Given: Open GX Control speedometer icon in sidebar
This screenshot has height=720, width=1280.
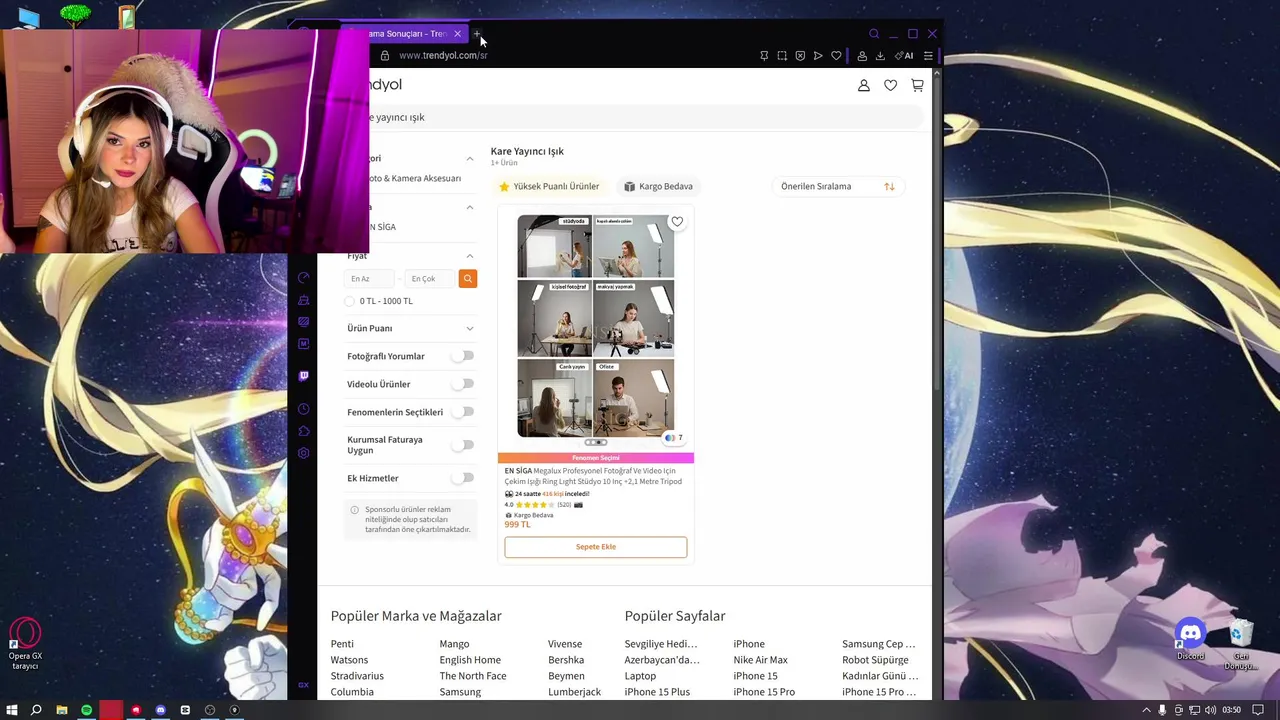Looking at the screenshot, I should (x=304, y=278).
